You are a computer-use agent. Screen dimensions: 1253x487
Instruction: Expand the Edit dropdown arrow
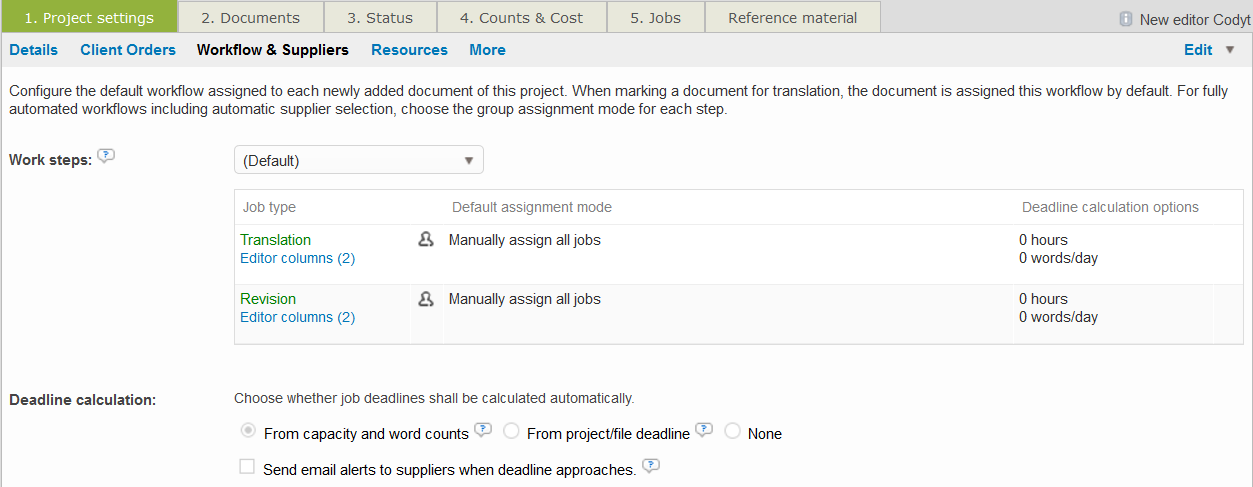1230,50
